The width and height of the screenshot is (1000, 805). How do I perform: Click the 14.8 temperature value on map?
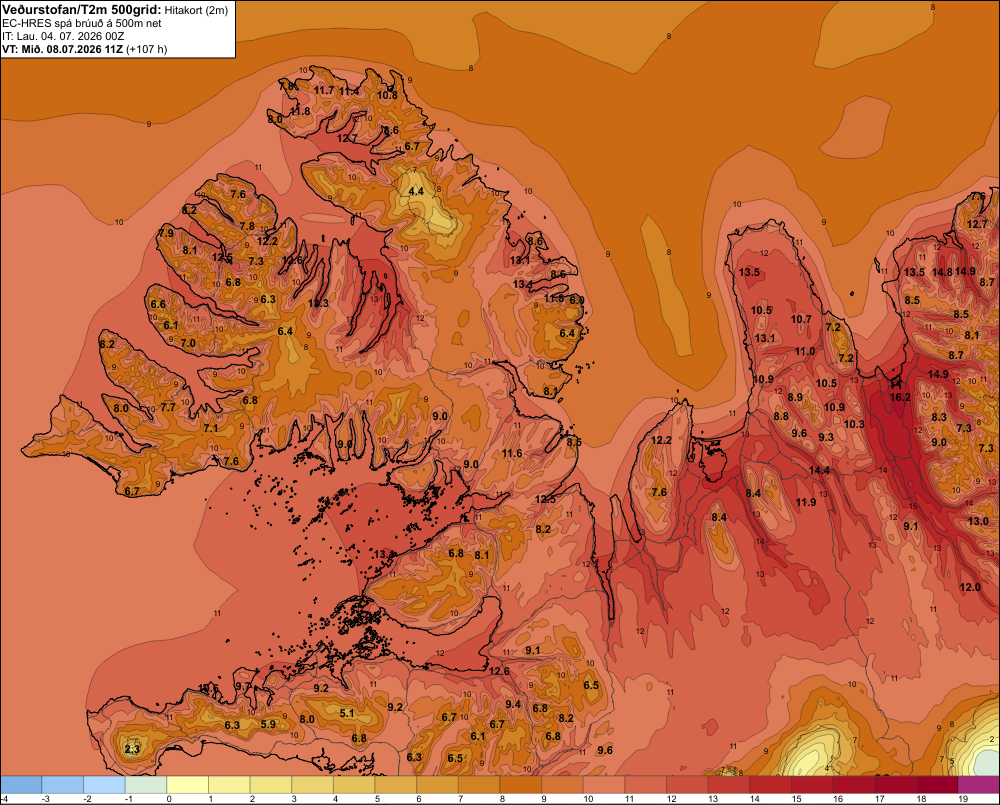(942, 272)
